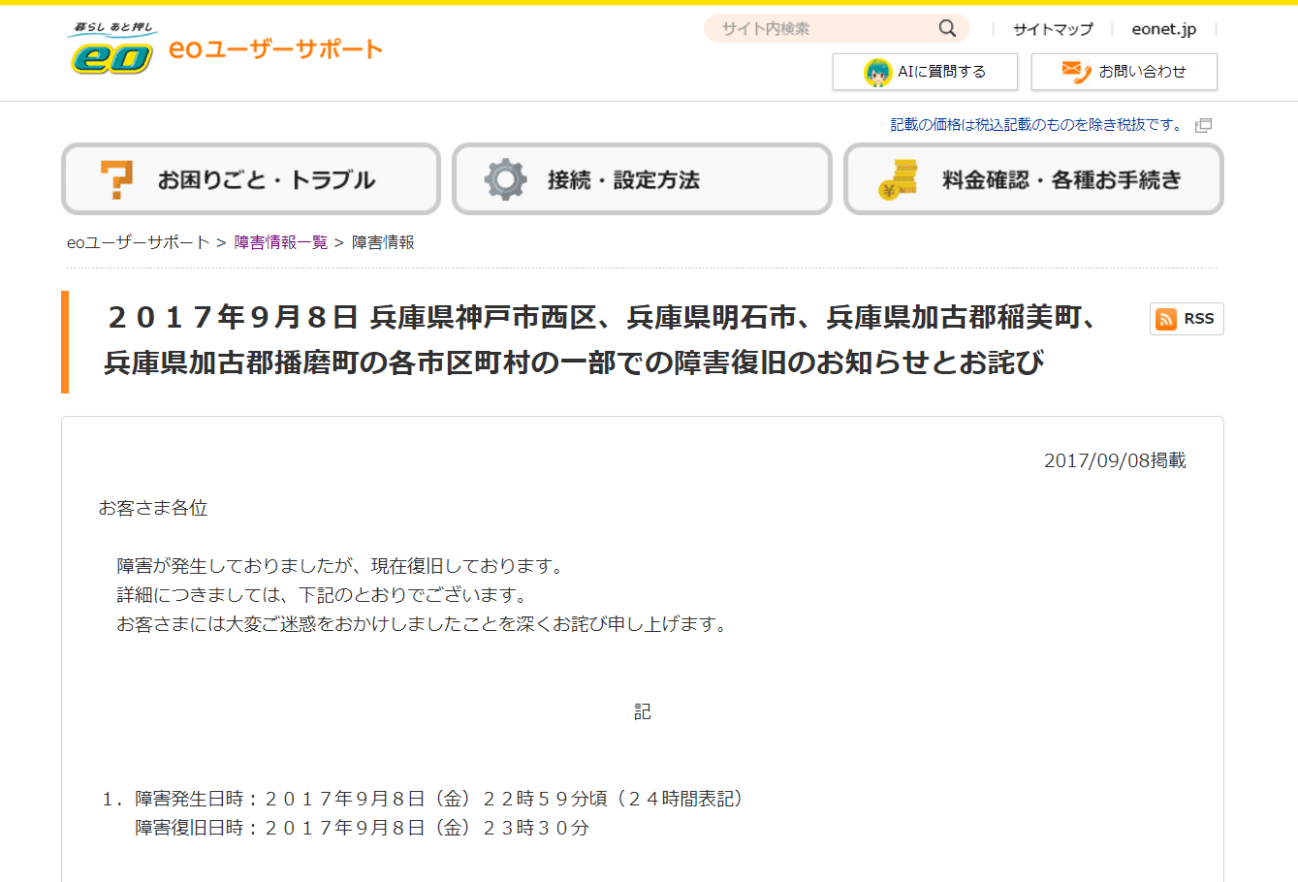Click the お問い合わせ button
Screen dimensions: 1298x882
[1124, 72]
